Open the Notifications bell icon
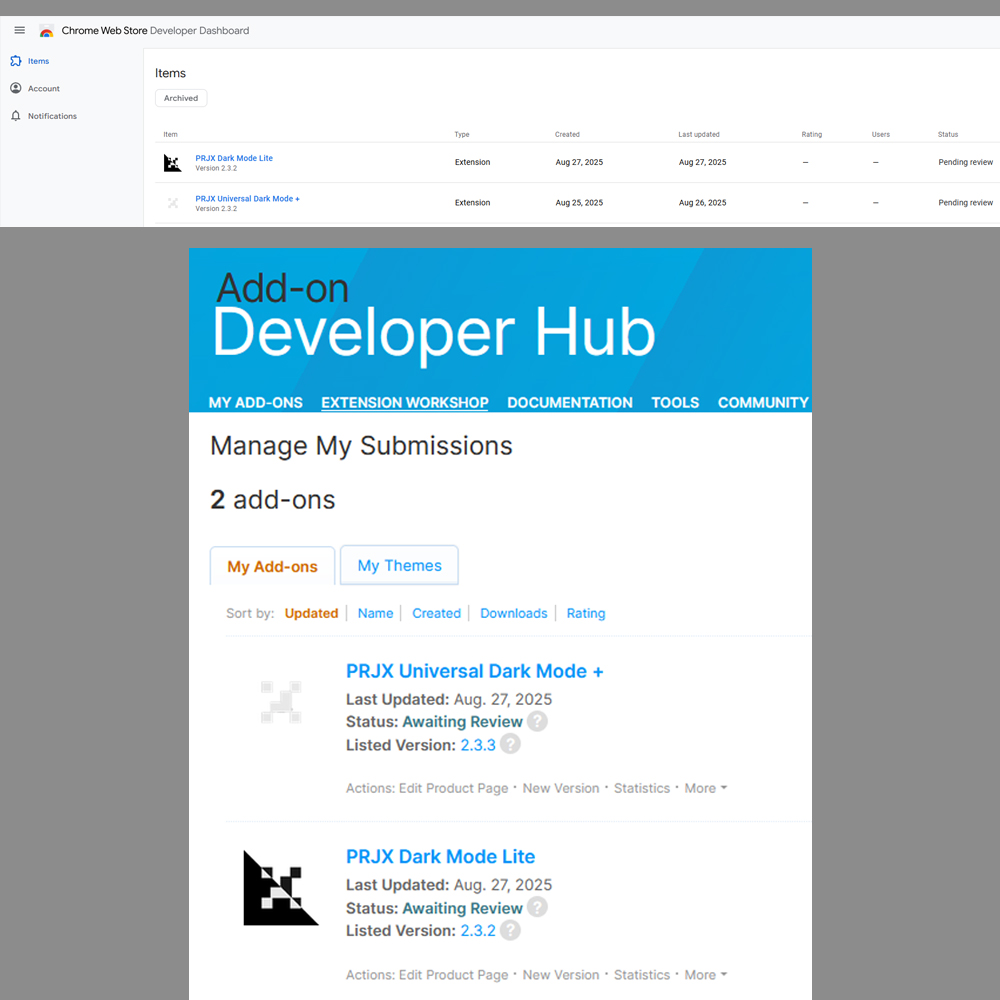 (16, 115)
